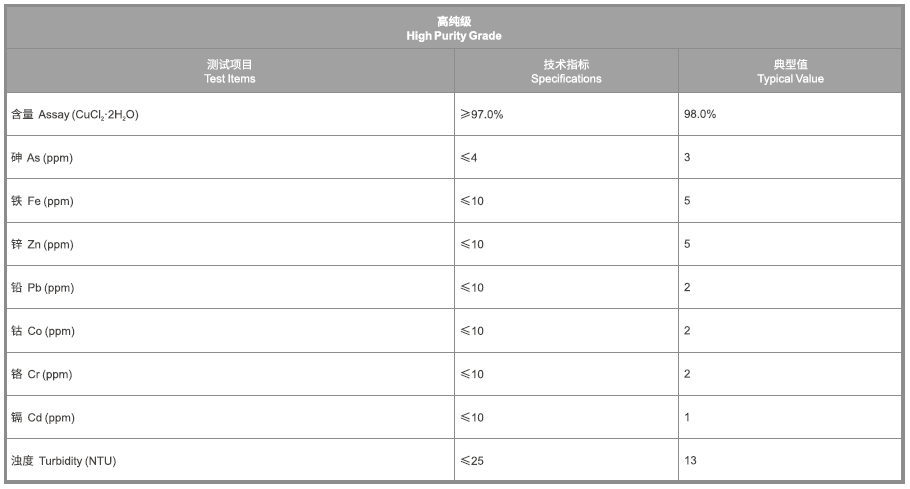Screen dimensions: 910x489
Task: Click the typical value 3 for As
Action: 687,158
